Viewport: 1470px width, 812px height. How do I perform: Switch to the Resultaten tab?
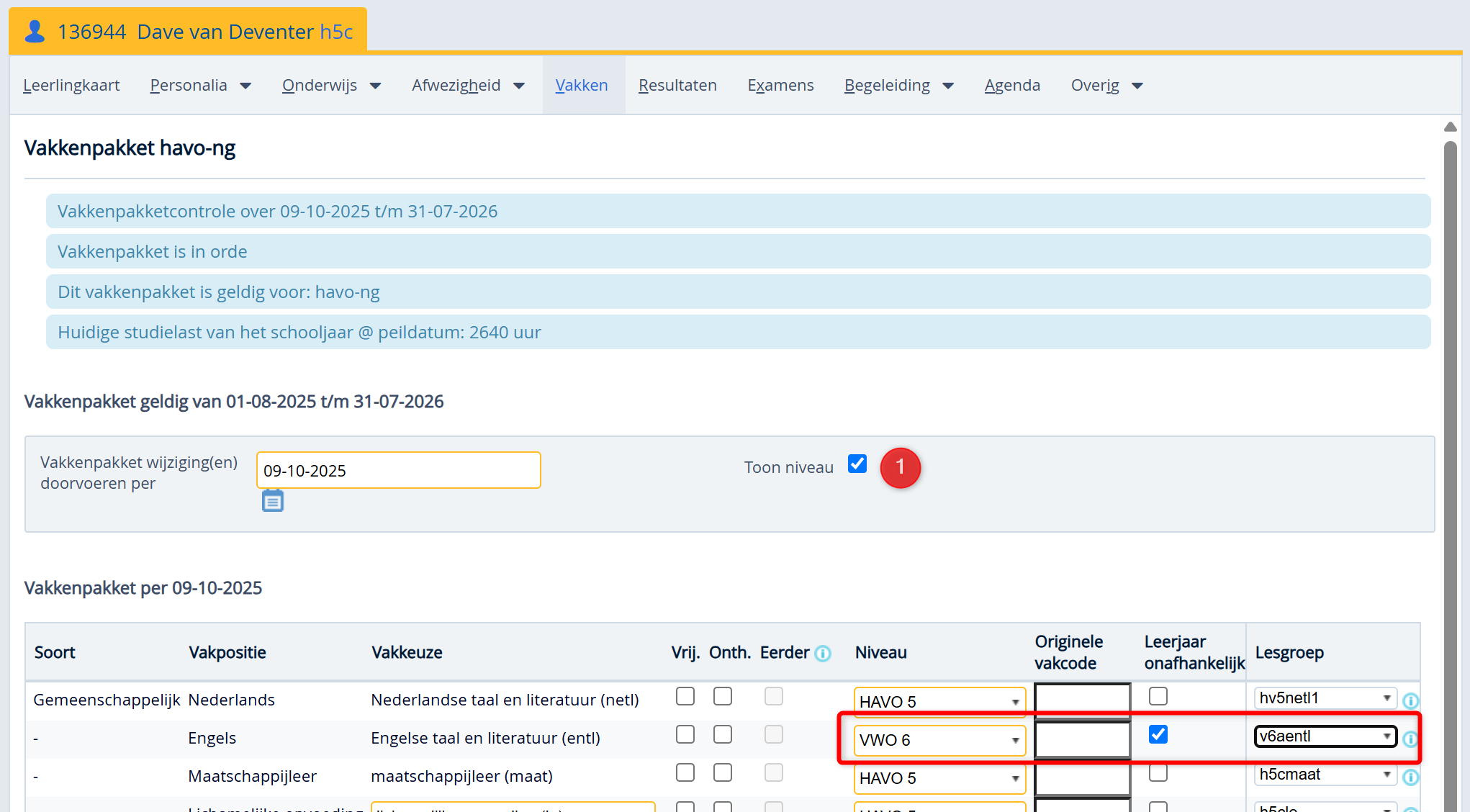click(677, 86)
